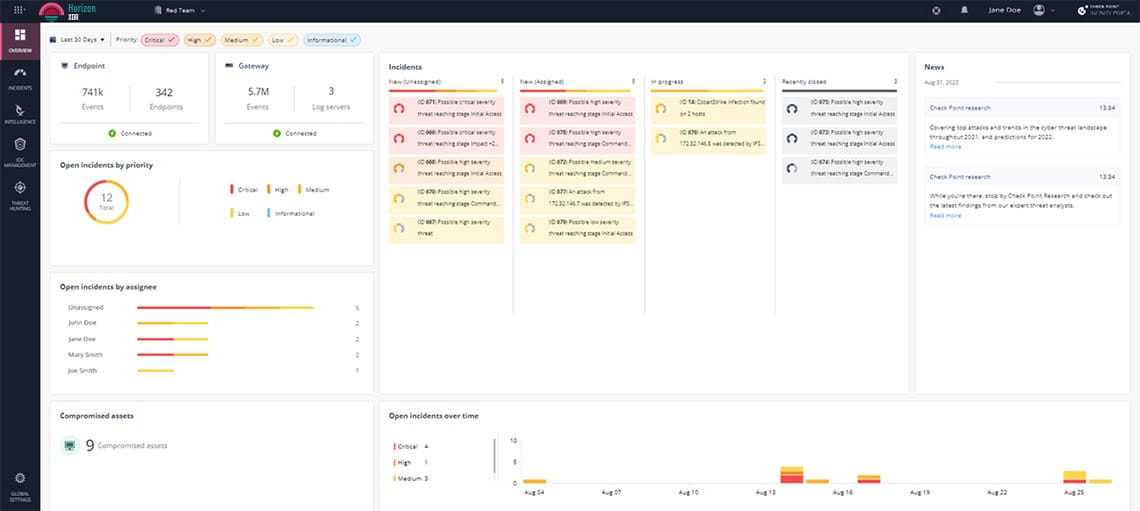Click Read more under the 2021 trends article
This screenshot has height=511, width=1140.
(x=945, y=147)
